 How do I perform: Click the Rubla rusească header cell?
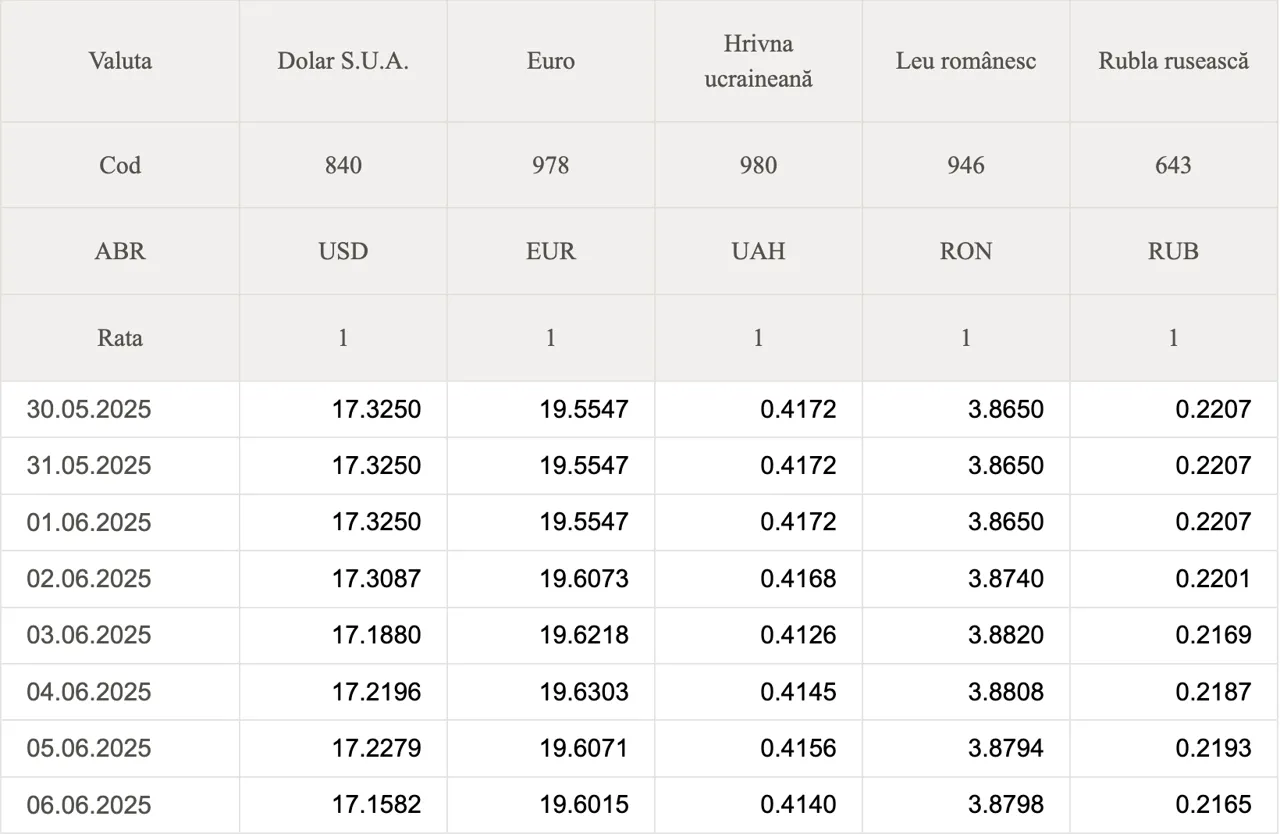coord(1174,61)
